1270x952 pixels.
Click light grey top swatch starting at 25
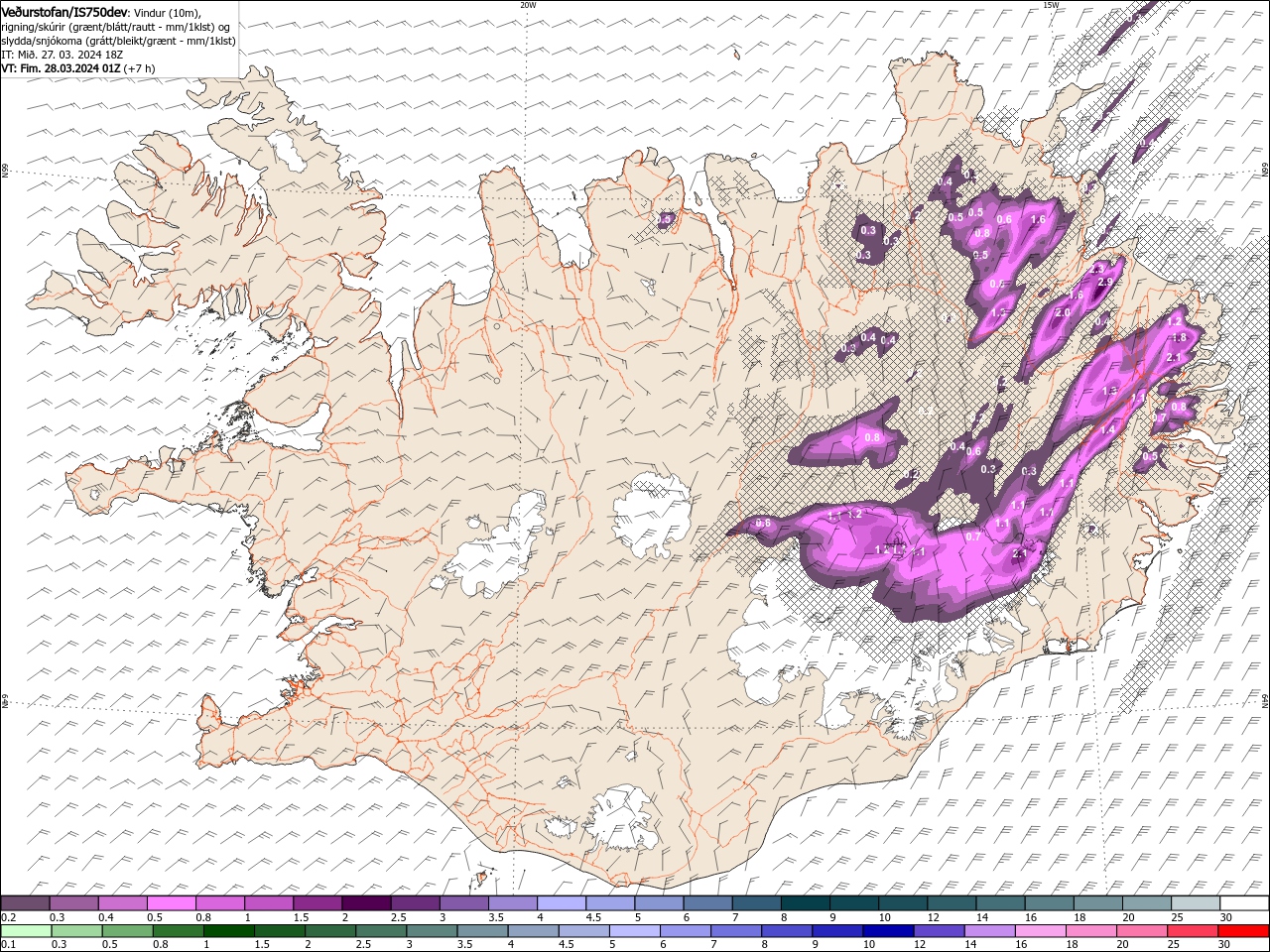pyautogui.click(x=1195, y=903)
